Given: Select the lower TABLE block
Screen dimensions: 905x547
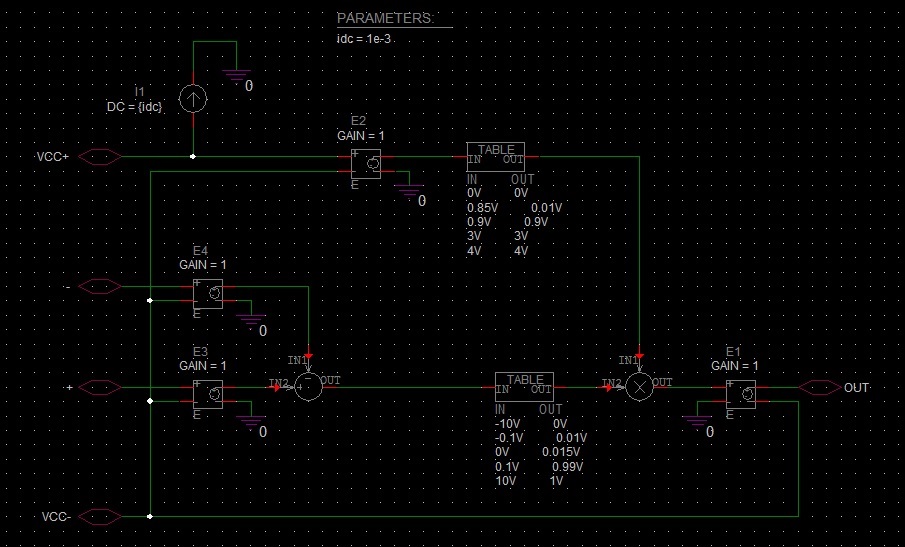Looking at the screenshot, I should [524, 387].
